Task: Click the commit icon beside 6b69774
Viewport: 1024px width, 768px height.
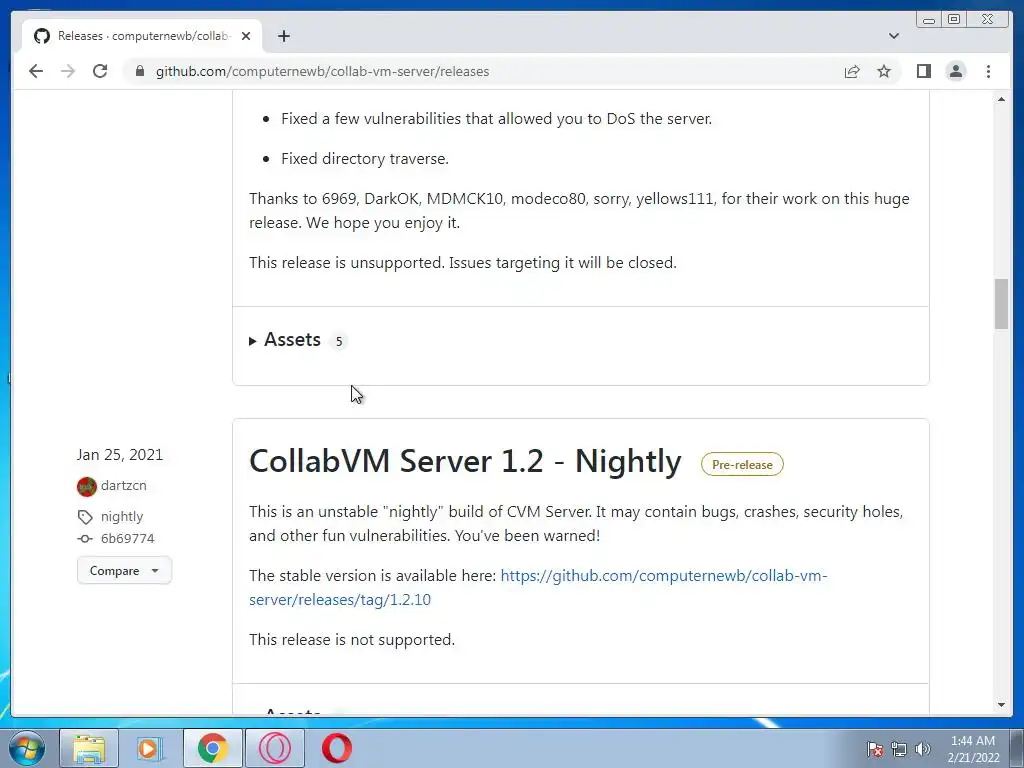Action: pos(85,539)
